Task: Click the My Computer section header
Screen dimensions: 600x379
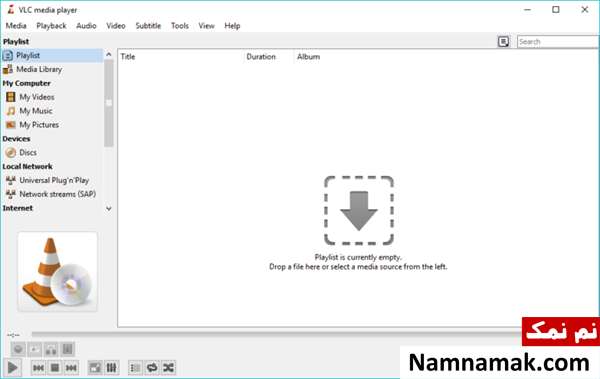Action: [x=26, y=83]
